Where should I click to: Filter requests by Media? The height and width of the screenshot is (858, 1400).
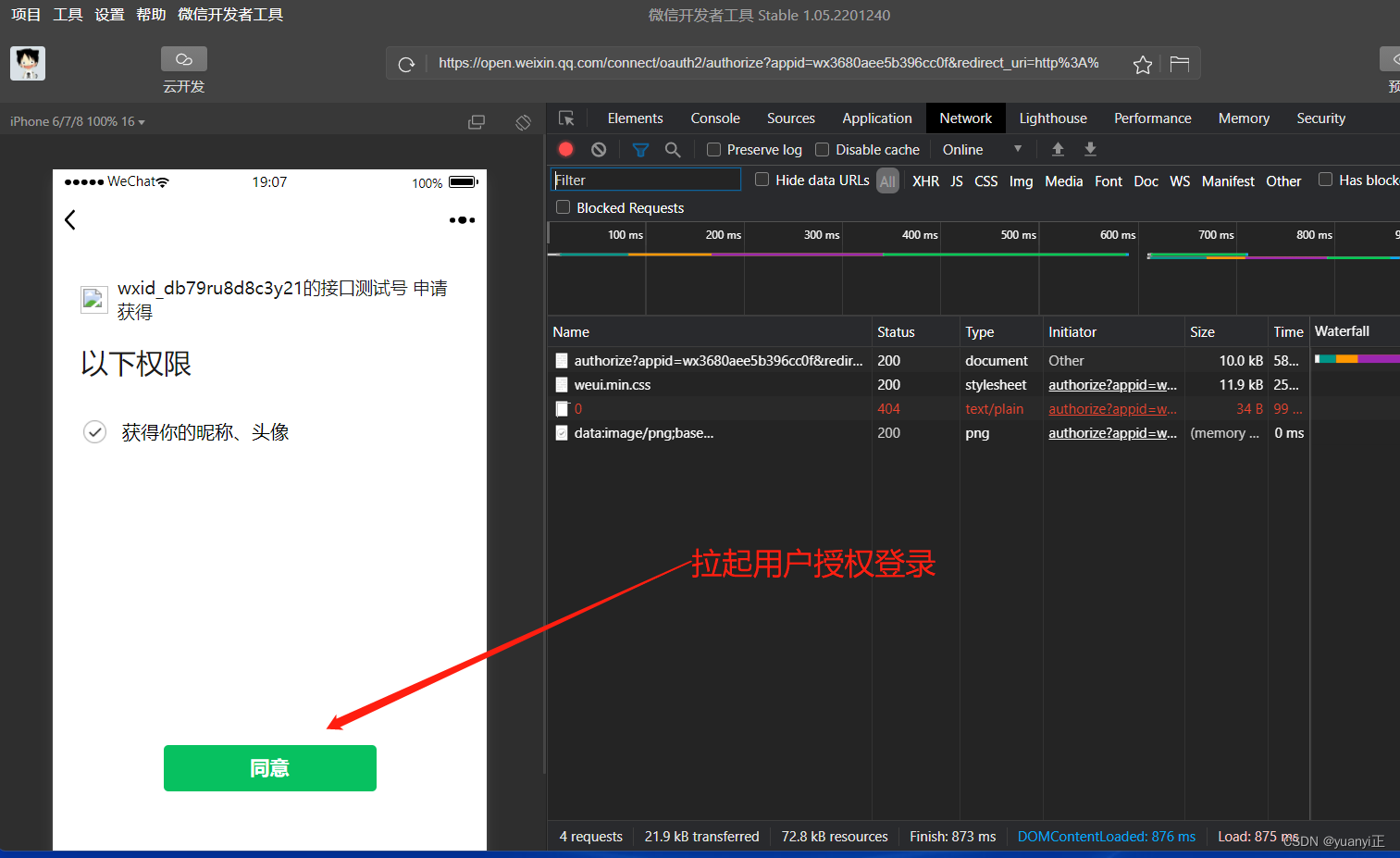[x=1064, y=181]
